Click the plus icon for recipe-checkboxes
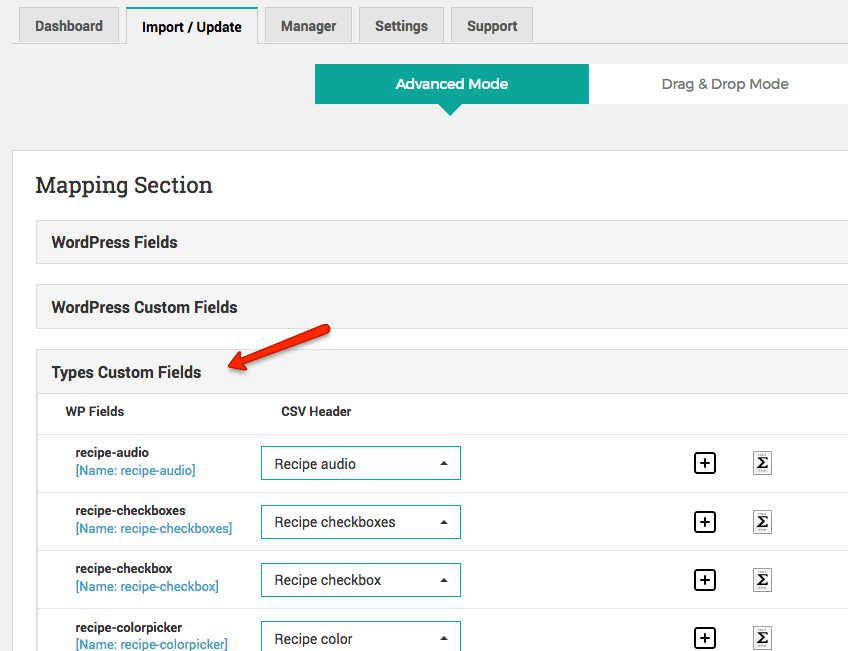The image size is (848, 651). 705,522
